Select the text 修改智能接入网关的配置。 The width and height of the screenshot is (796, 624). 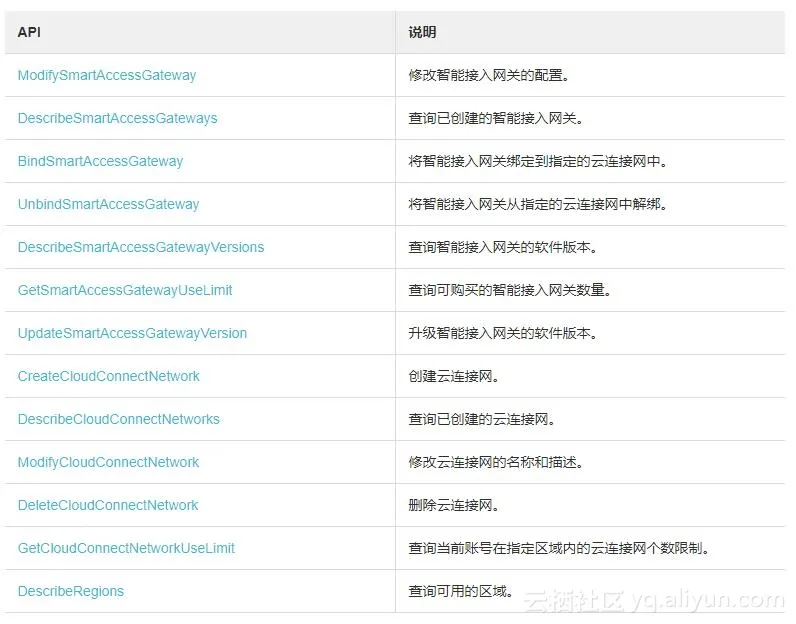(489, 76)
